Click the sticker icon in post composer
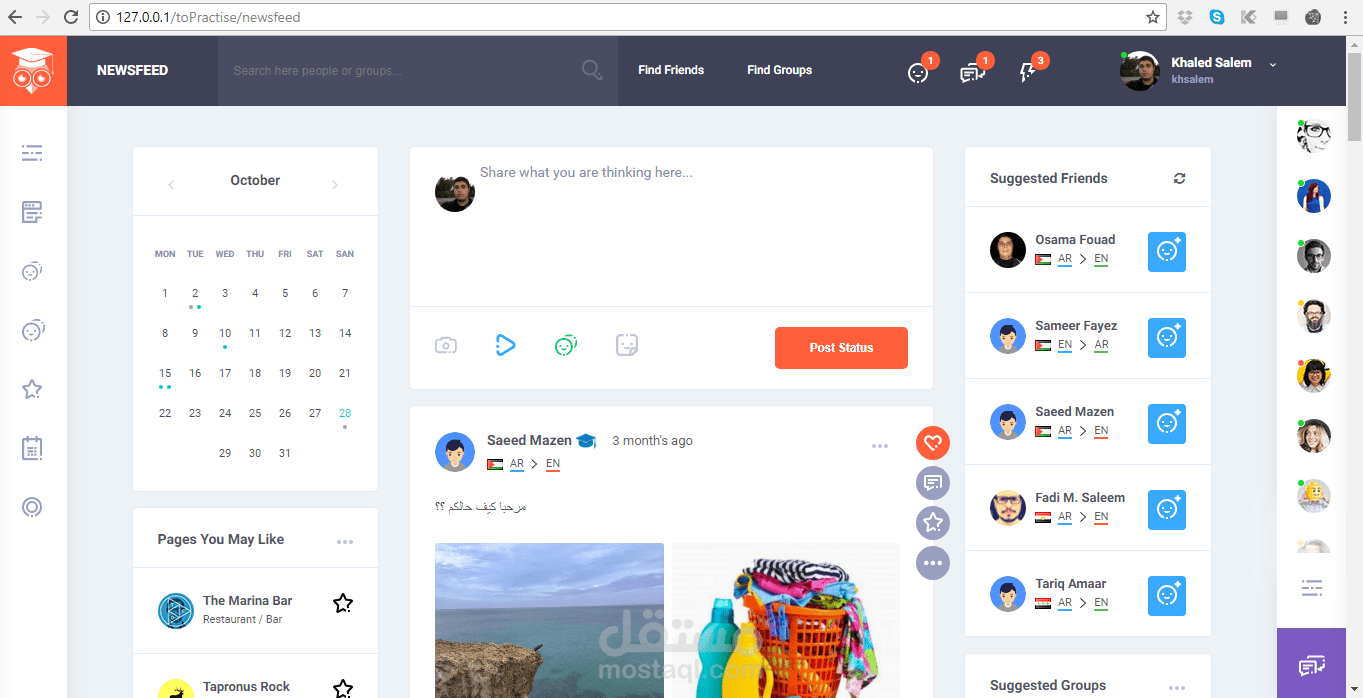The height and width of the screenshot is (698, 1363). click(627, 345)
